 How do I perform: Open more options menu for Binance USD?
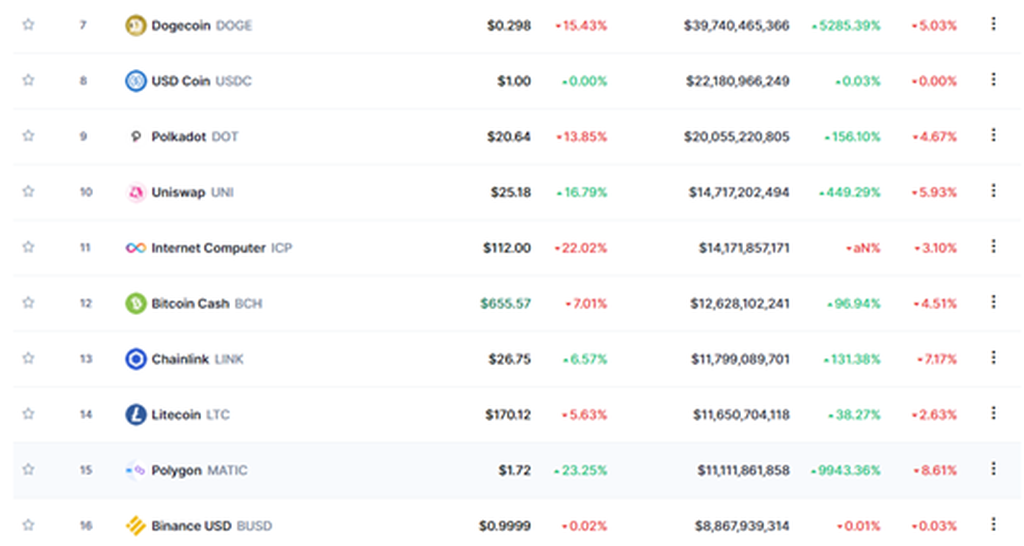coord(993,524)
